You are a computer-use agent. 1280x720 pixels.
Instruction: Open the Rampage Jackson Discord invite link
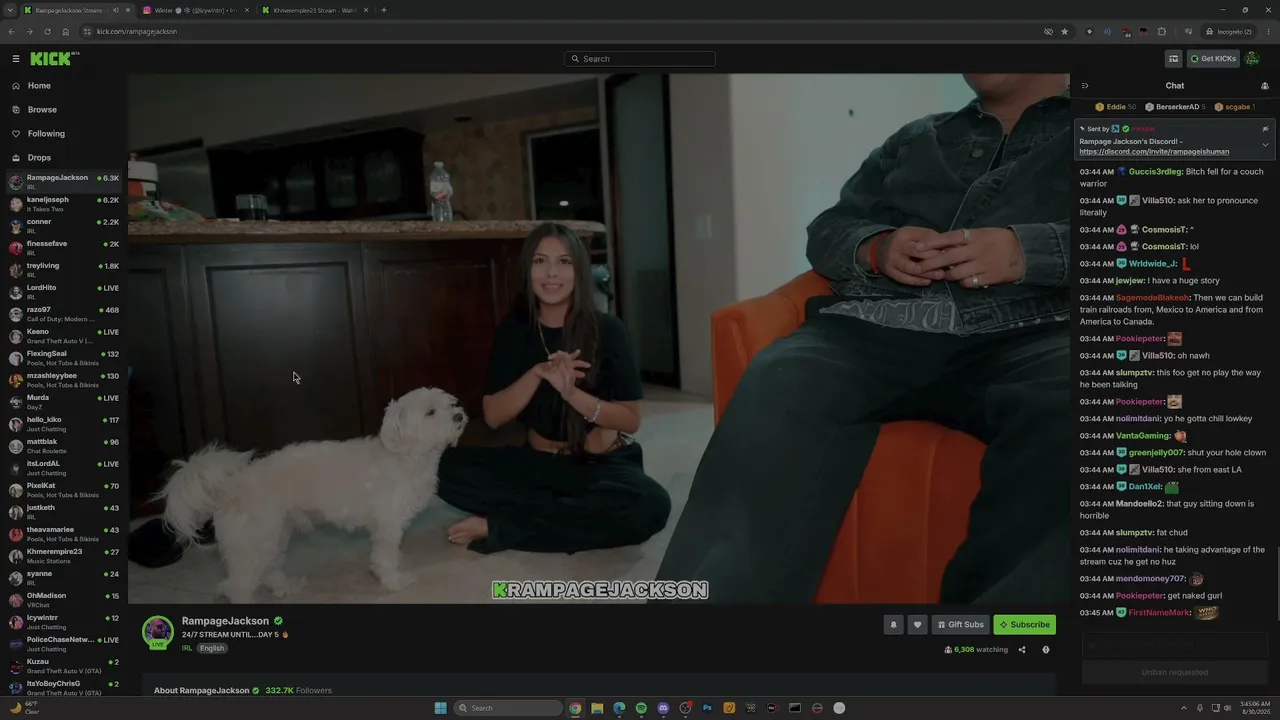click(1154, 152)
